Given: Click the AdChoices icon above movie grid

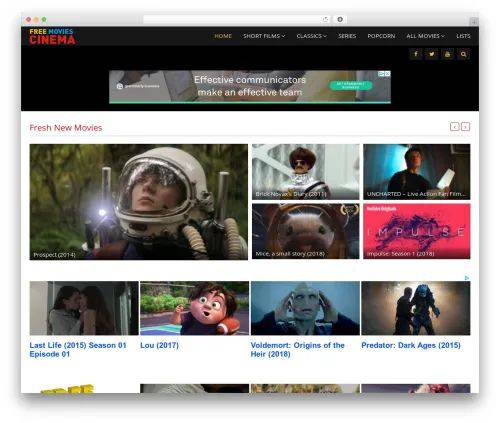Looking at the screenshot, I should pos(467,278).
